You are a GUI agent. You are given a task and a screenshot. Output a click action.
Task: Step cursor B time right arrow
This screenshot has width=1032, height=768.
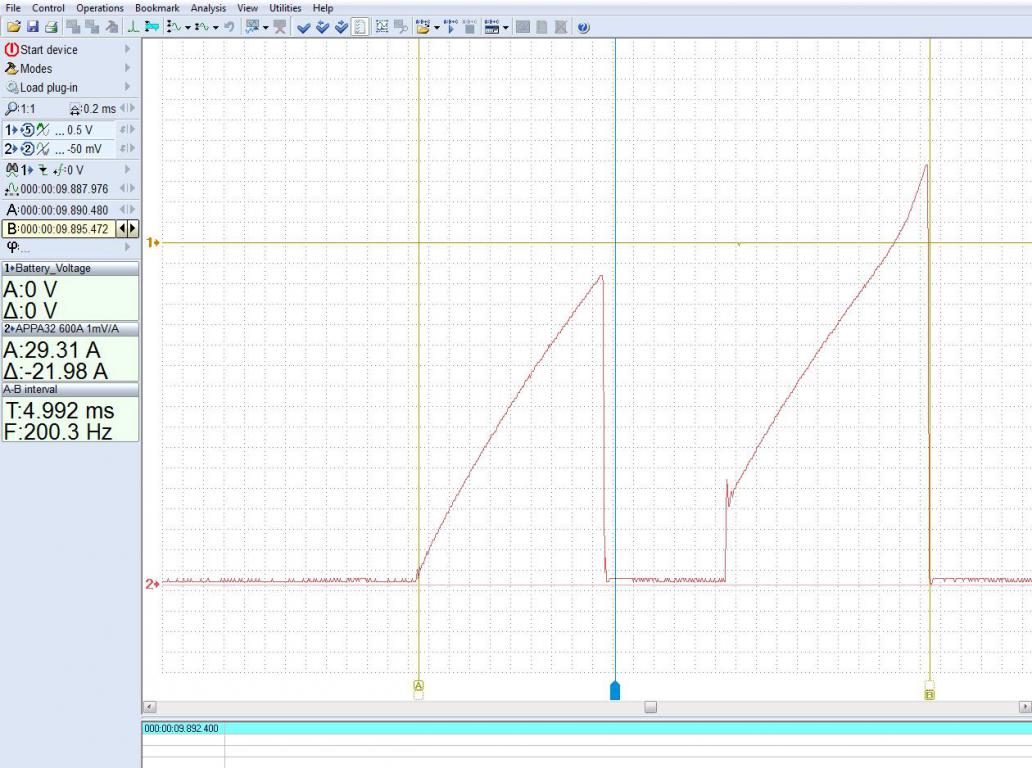[133, 229]
